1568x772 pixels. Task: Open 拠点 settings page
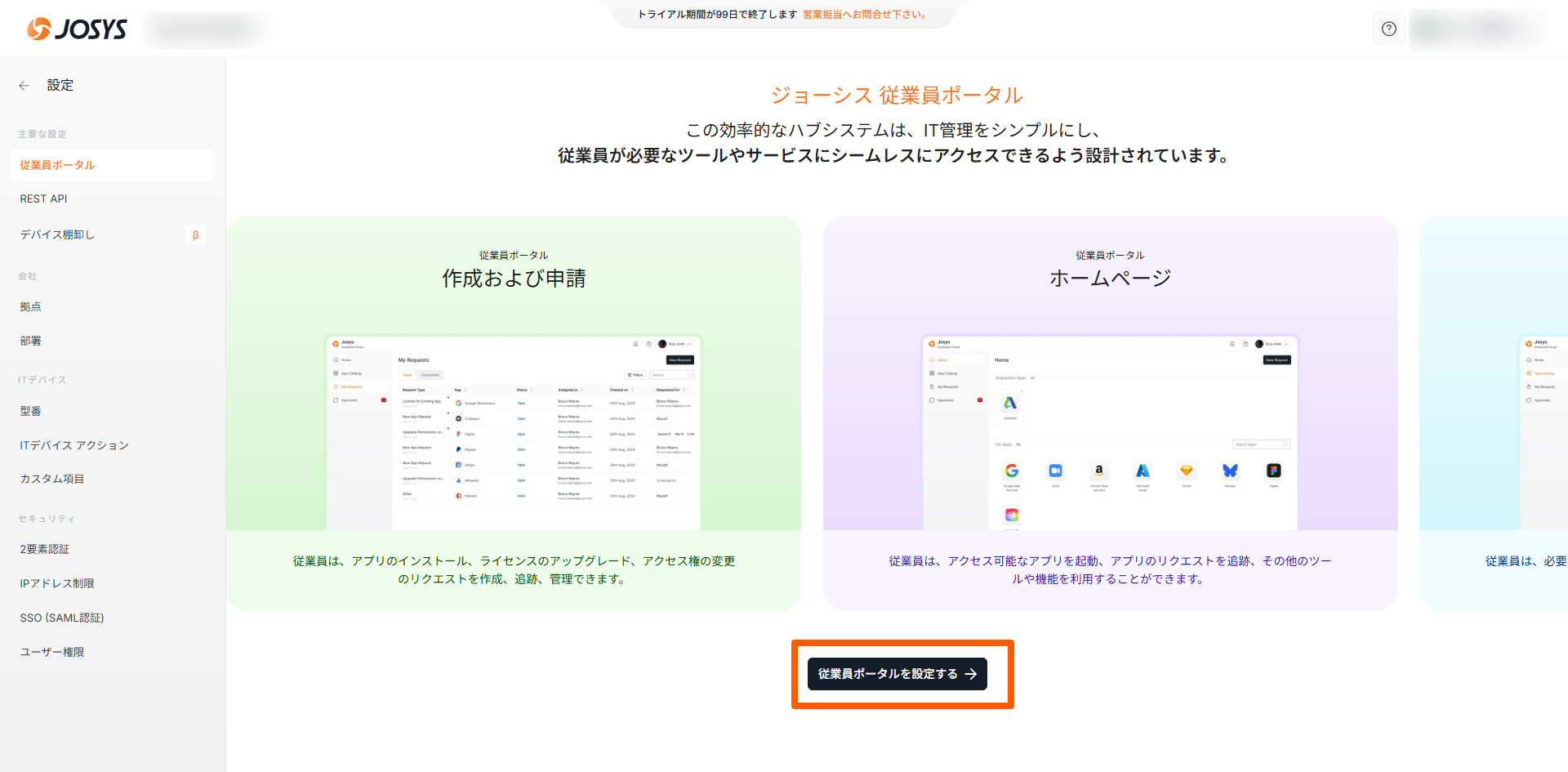[31, 307]
